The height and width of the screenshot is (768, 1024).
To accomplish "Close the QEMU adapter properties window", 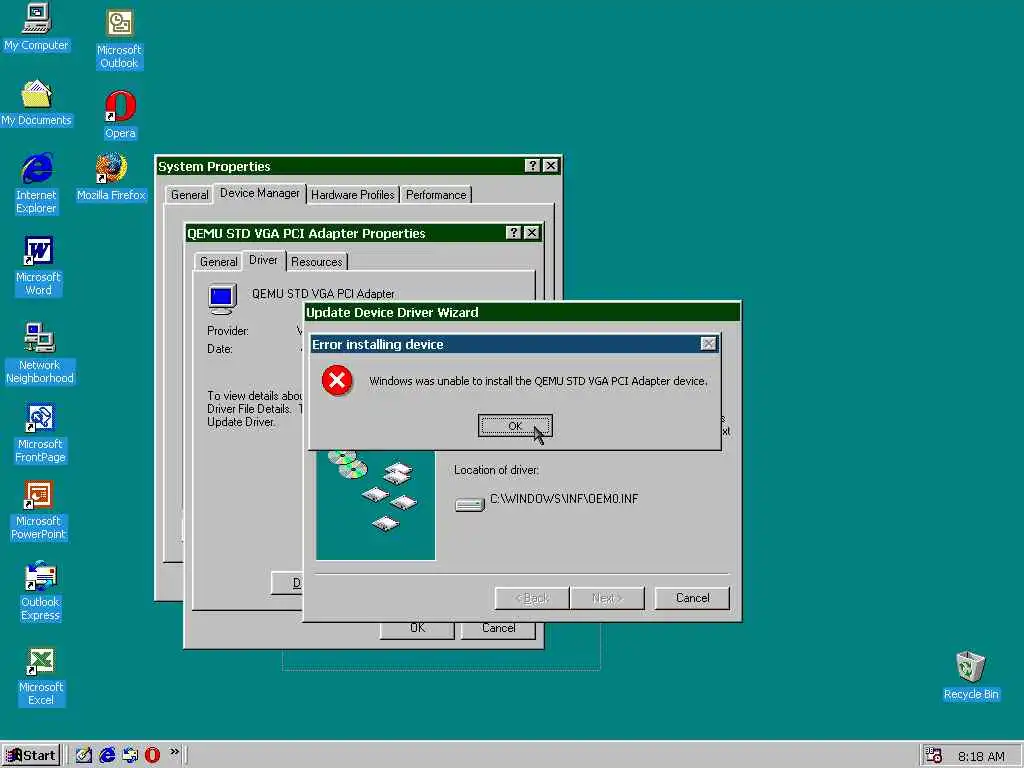I will (532, 232).
